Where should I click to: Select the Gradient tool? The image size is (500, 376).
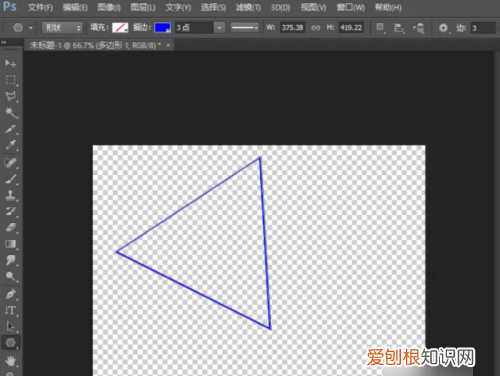(x=10, y=244)
